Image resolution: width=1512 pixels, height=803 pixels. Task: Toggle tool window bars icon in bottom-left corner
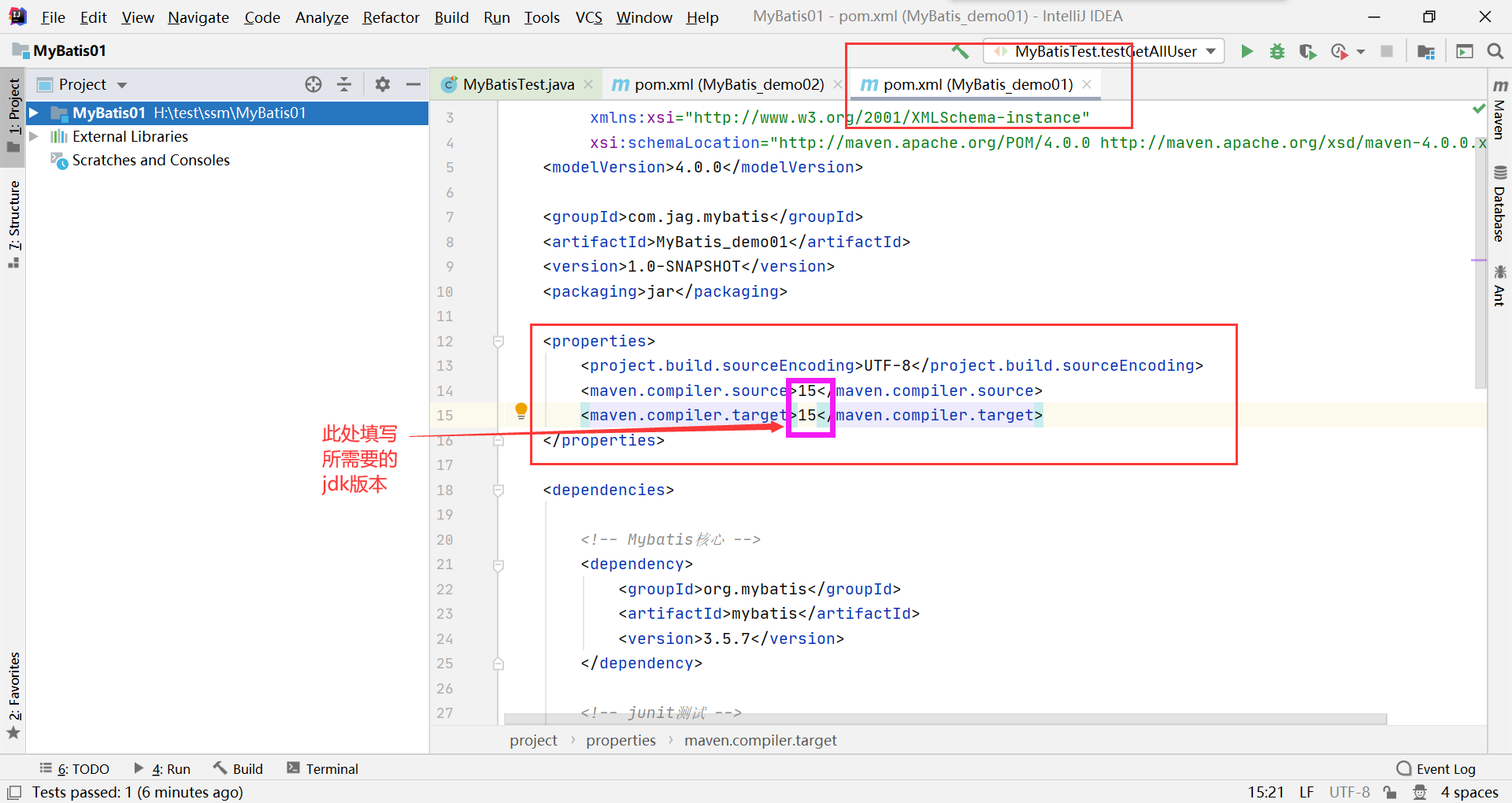tap(14, 792)
